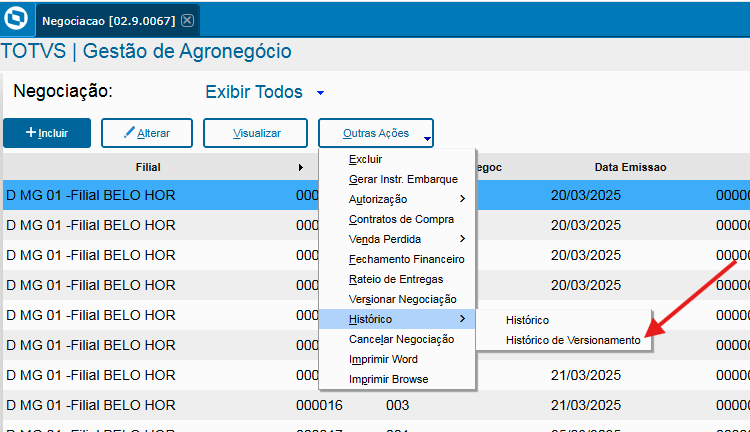The image size is (750, 432).
Task: Open the Exibir Todos filter dropdown
Action: [x=320, y=93]
